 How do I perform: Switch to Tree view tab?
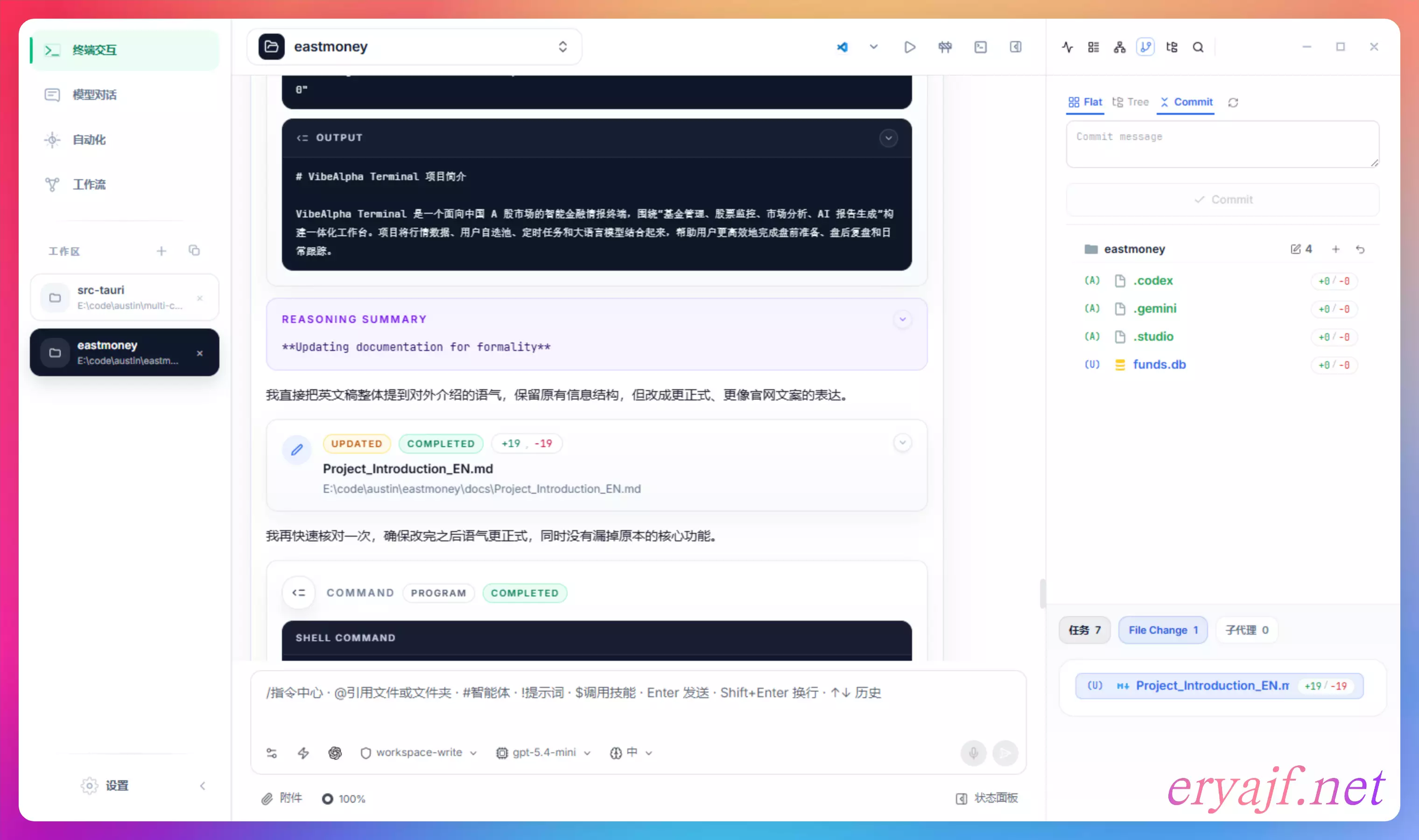click(1131, 102)
